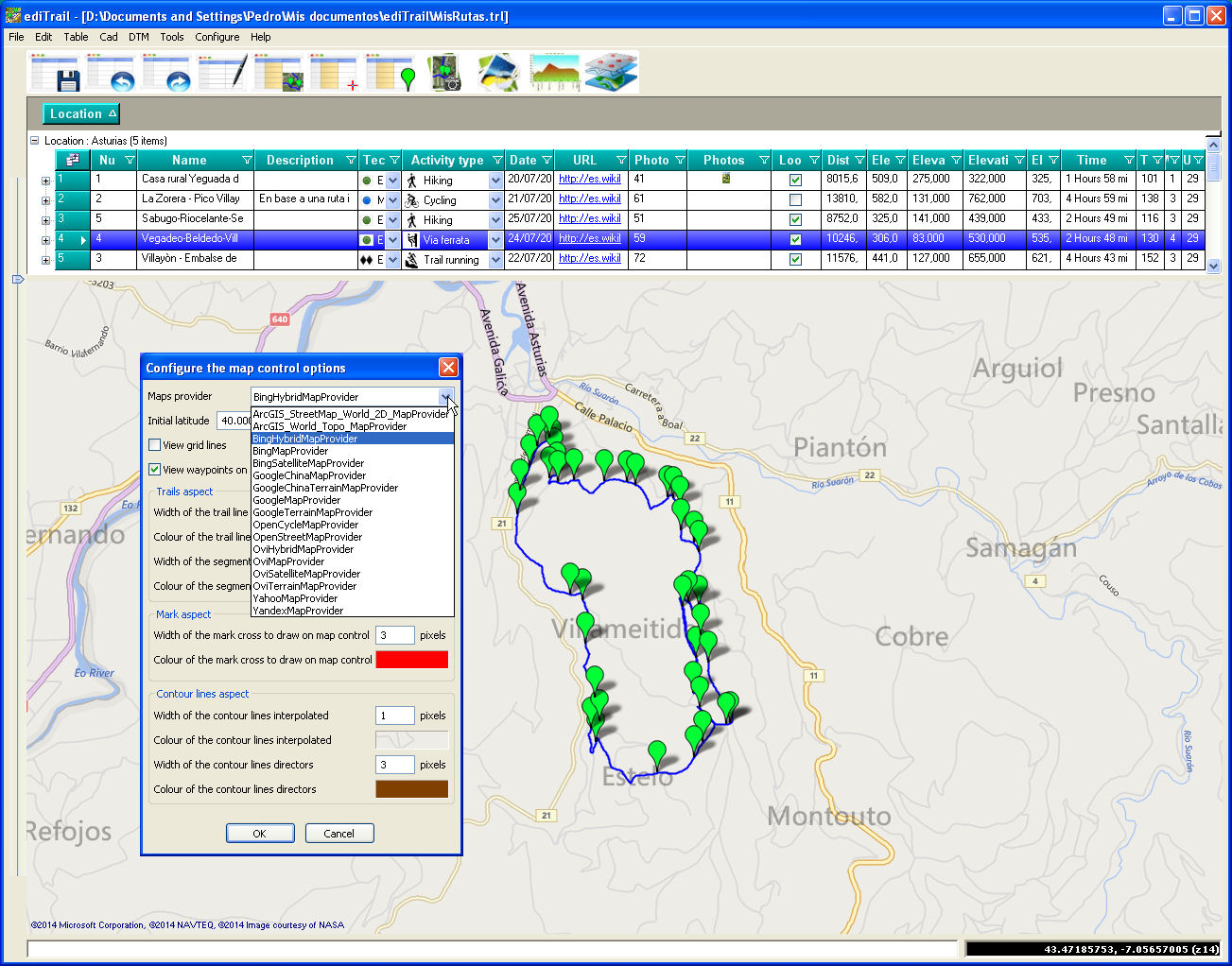Open the DTM menu
The width and height of the screenshot is (1232, 966).
click(139, 37)
